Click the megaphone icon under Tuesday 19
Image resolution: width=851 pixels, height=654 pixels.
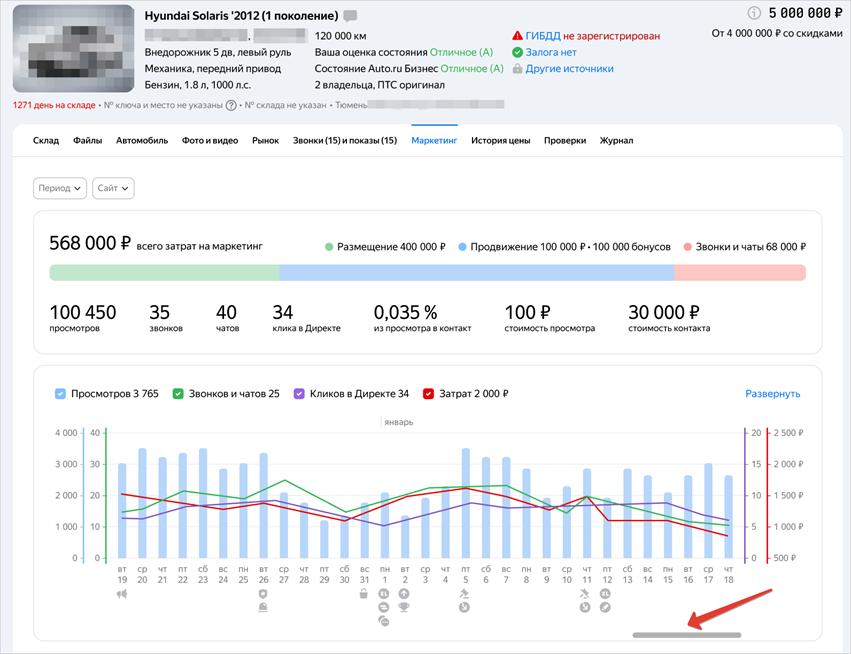(122, 594)
